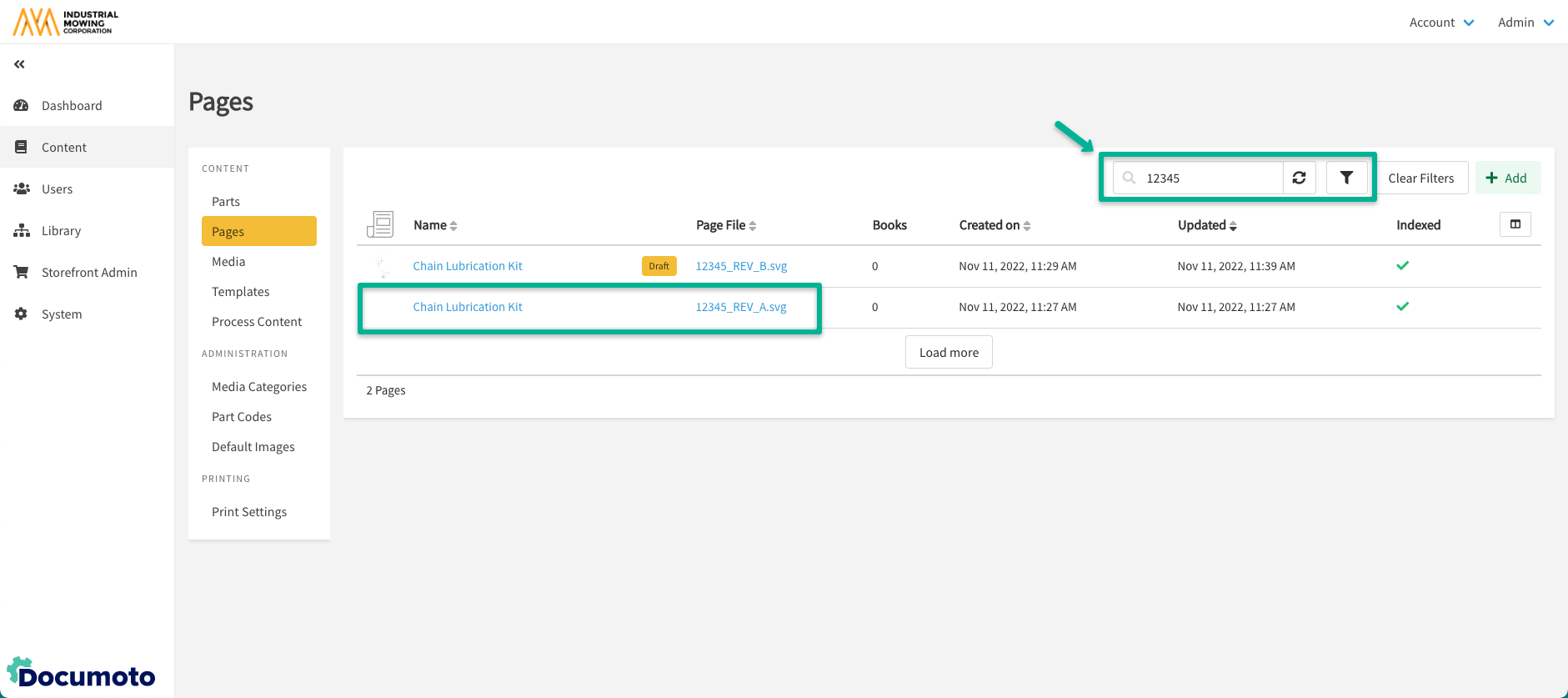Go to Storefront Admin section

coord(89,273)
